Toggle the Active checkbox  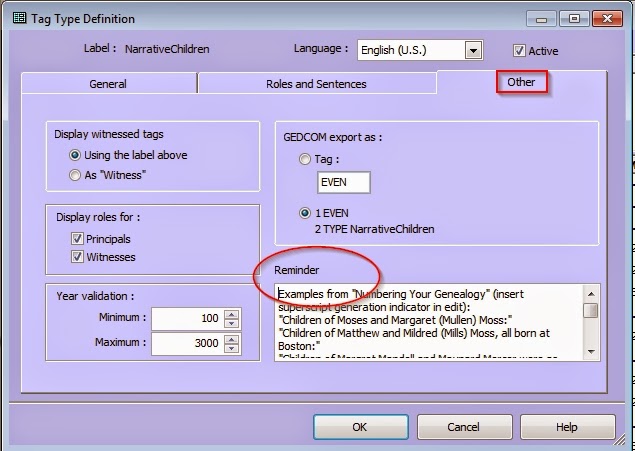point(519,51)
